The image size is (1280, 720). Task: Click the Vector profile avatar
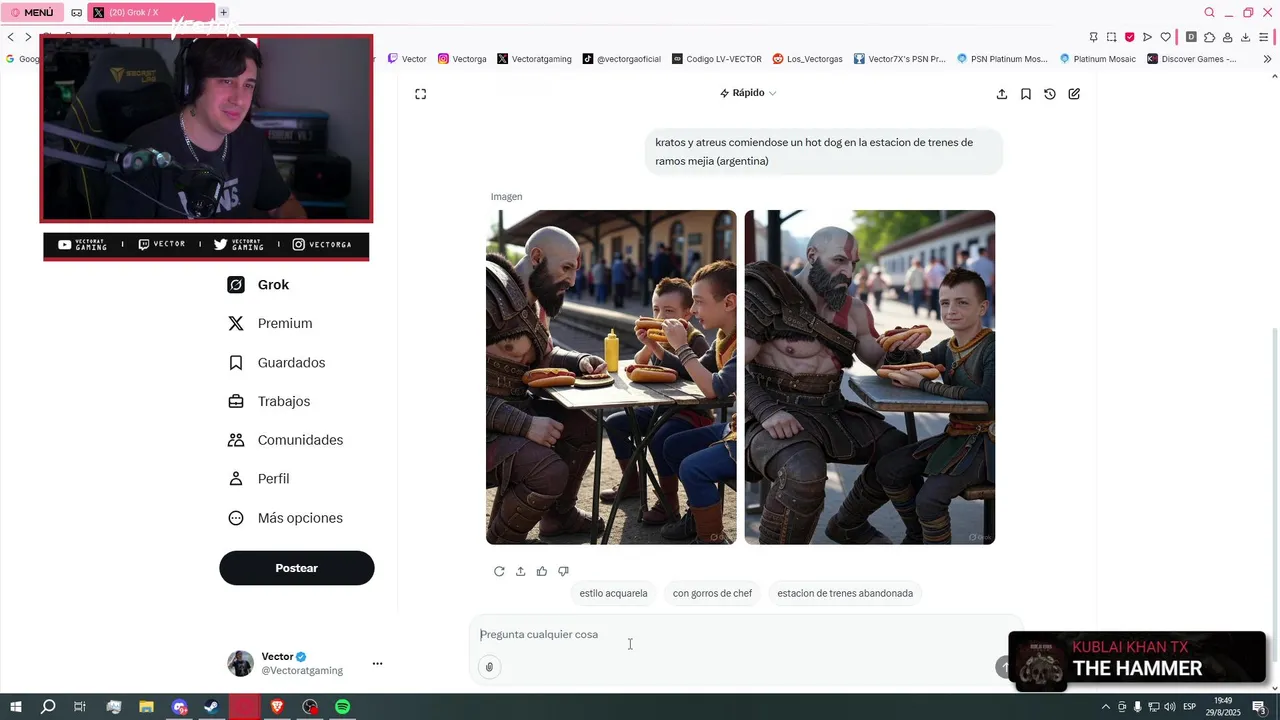(x=240, y=663)
